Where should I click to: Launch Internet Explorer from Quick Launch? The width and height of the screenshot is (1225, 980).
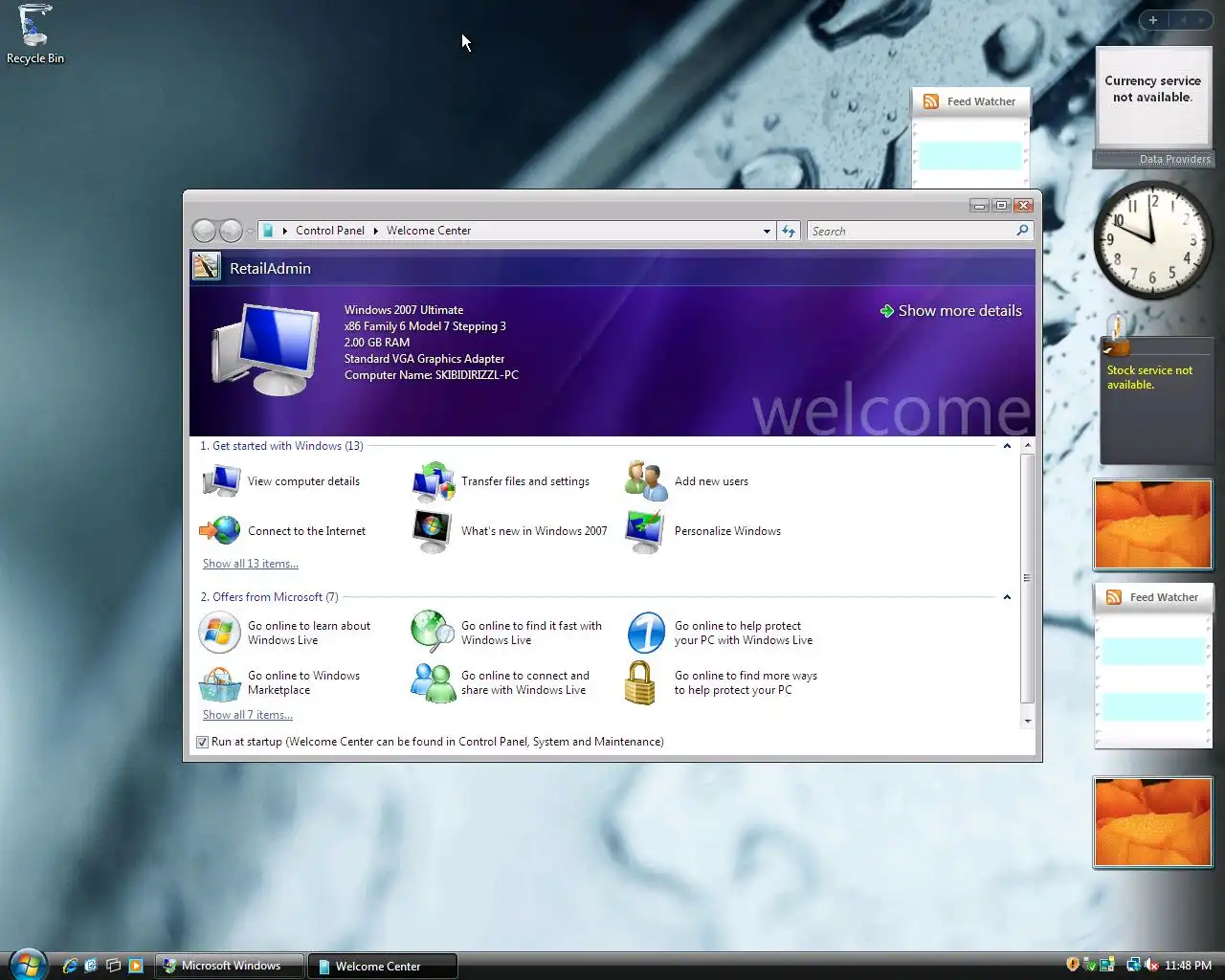[69, 966]
